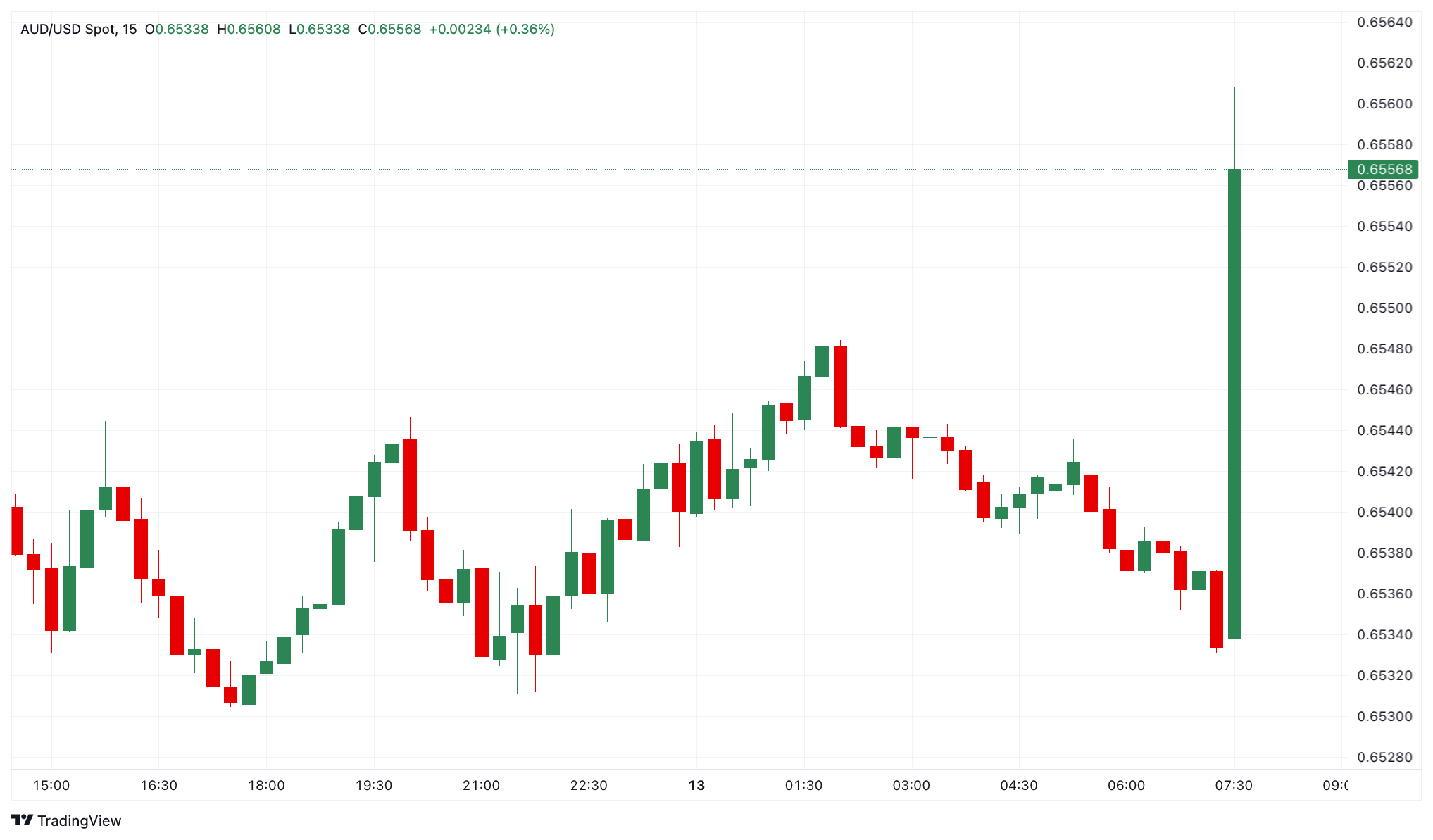1433x840 pixels.
Task: Select the 21:00 time axis label
Action: click(x=481, y=786)
